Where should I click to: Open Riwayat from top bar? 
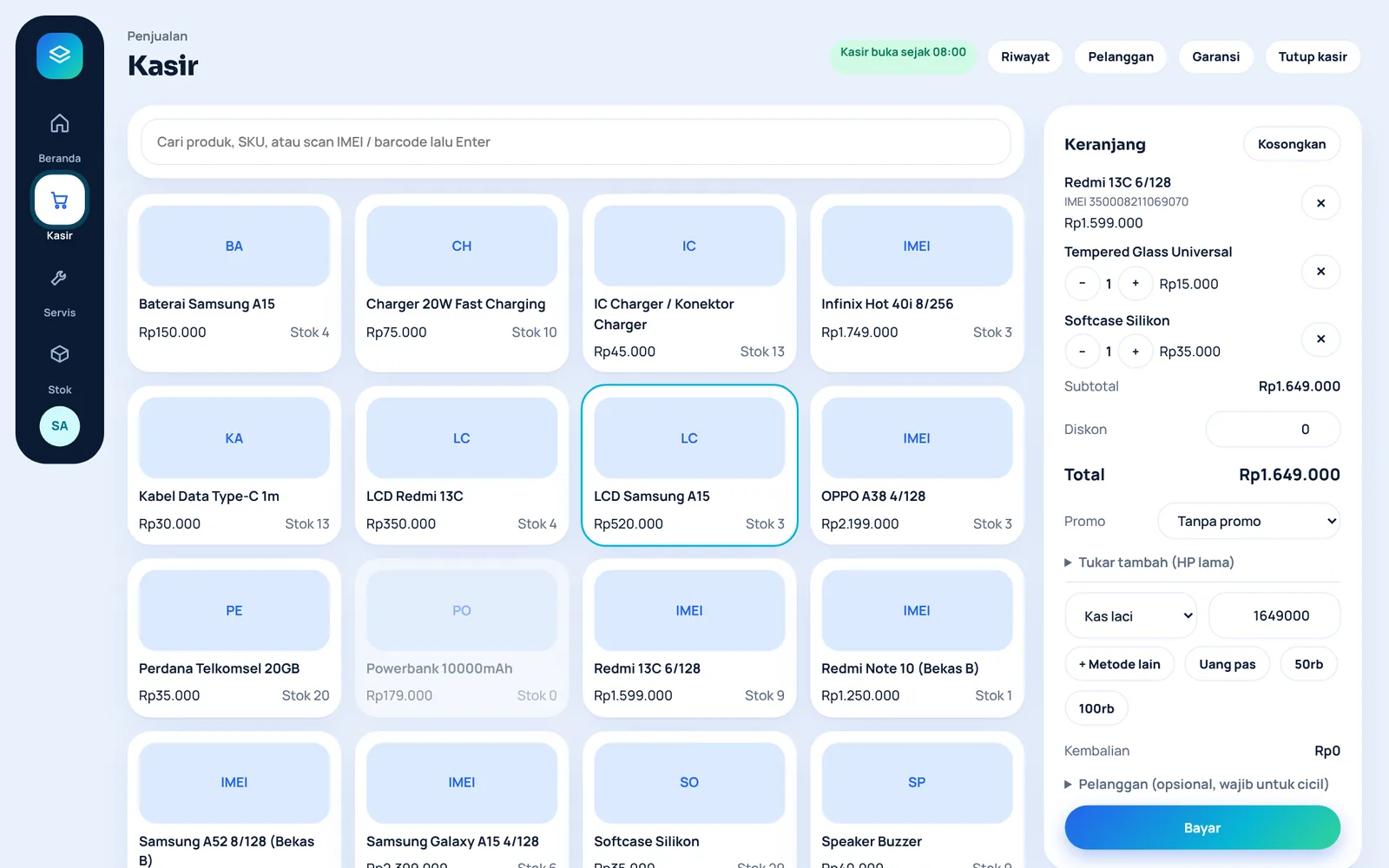pos(1025,57)
